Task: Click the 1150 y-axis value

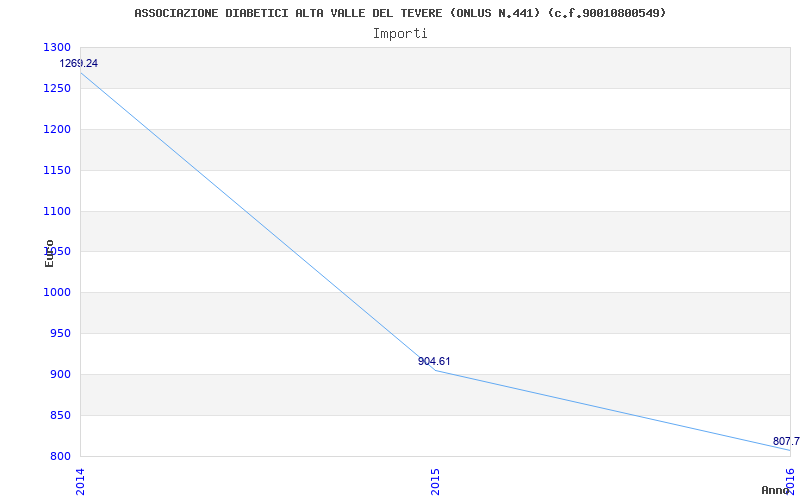Action: (x=57, y=170)
